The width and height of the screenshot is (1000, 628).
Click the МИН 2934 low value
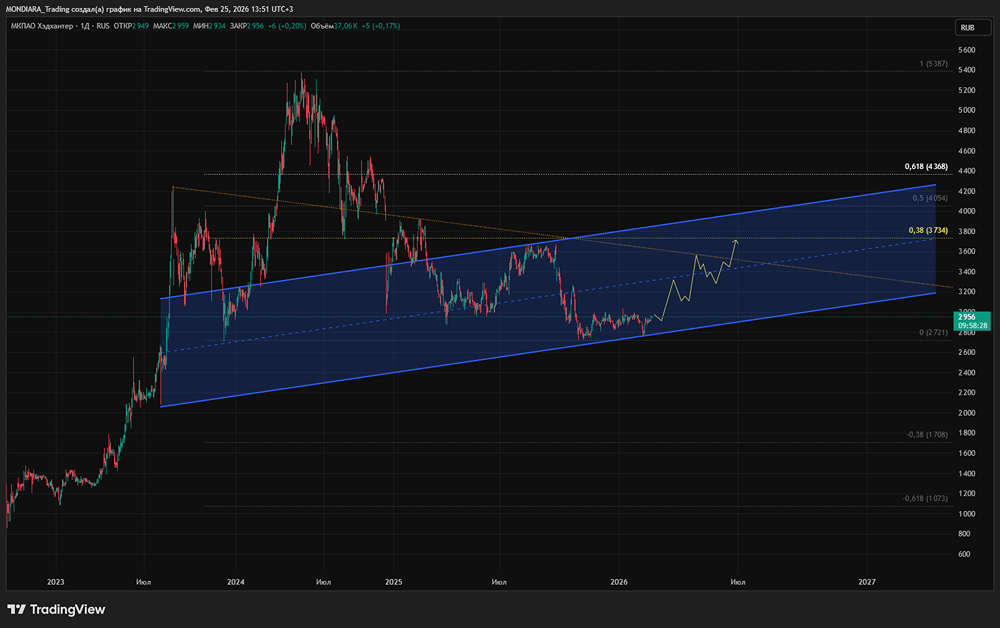(209, 26)
